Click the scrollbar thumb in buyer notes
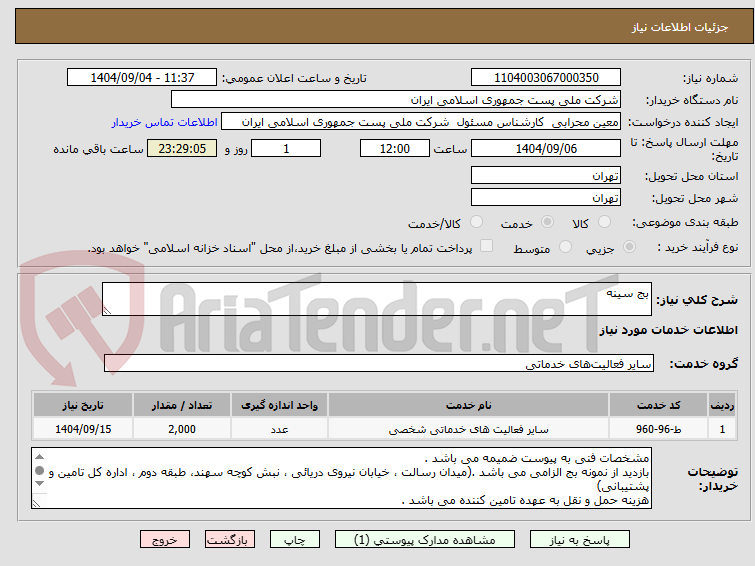The height and width of the screenshot is (566, 755). [x=39, y=470]
